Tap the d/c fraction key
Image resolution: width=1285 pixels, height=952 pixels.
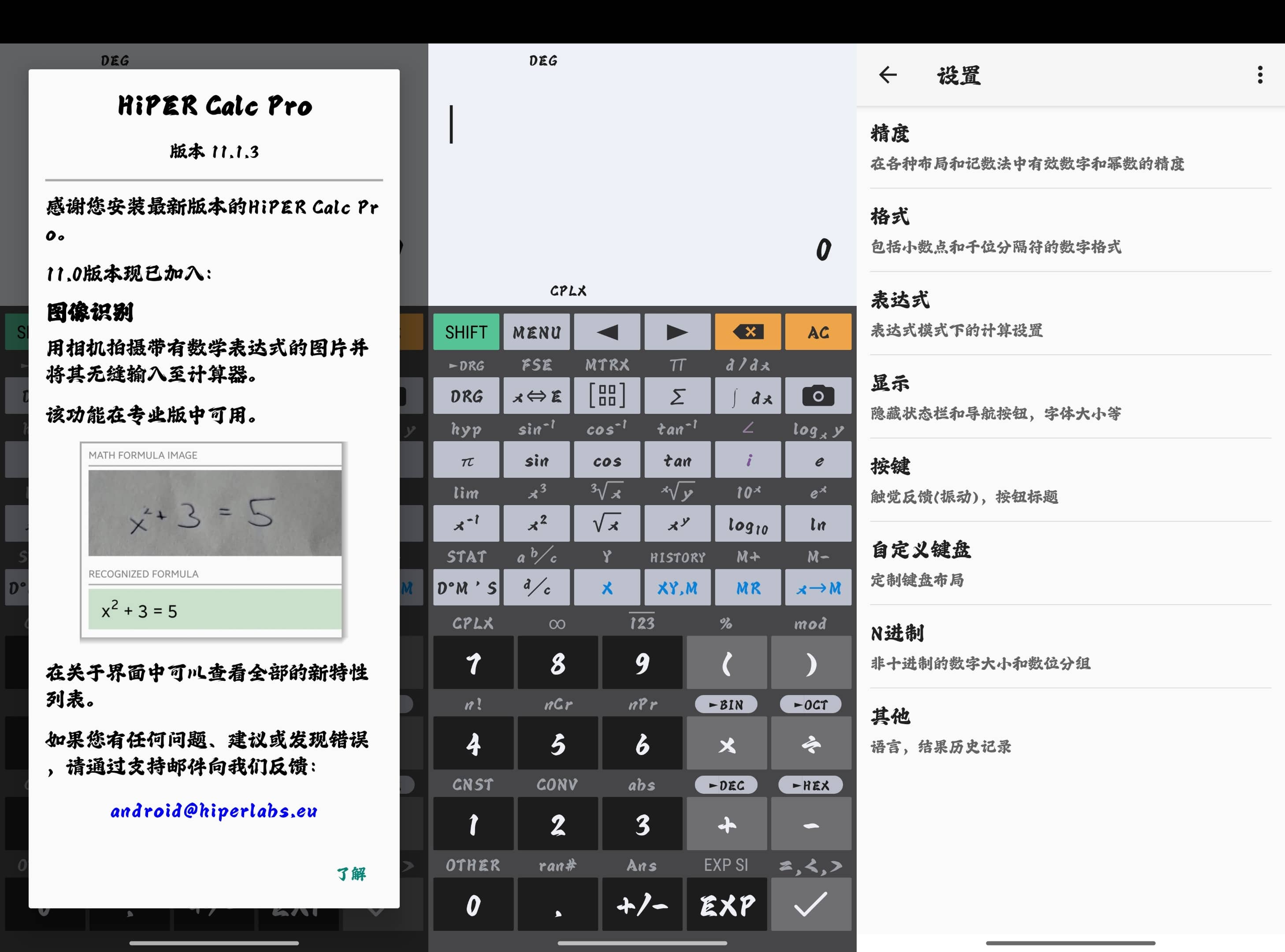pos(536,588)
